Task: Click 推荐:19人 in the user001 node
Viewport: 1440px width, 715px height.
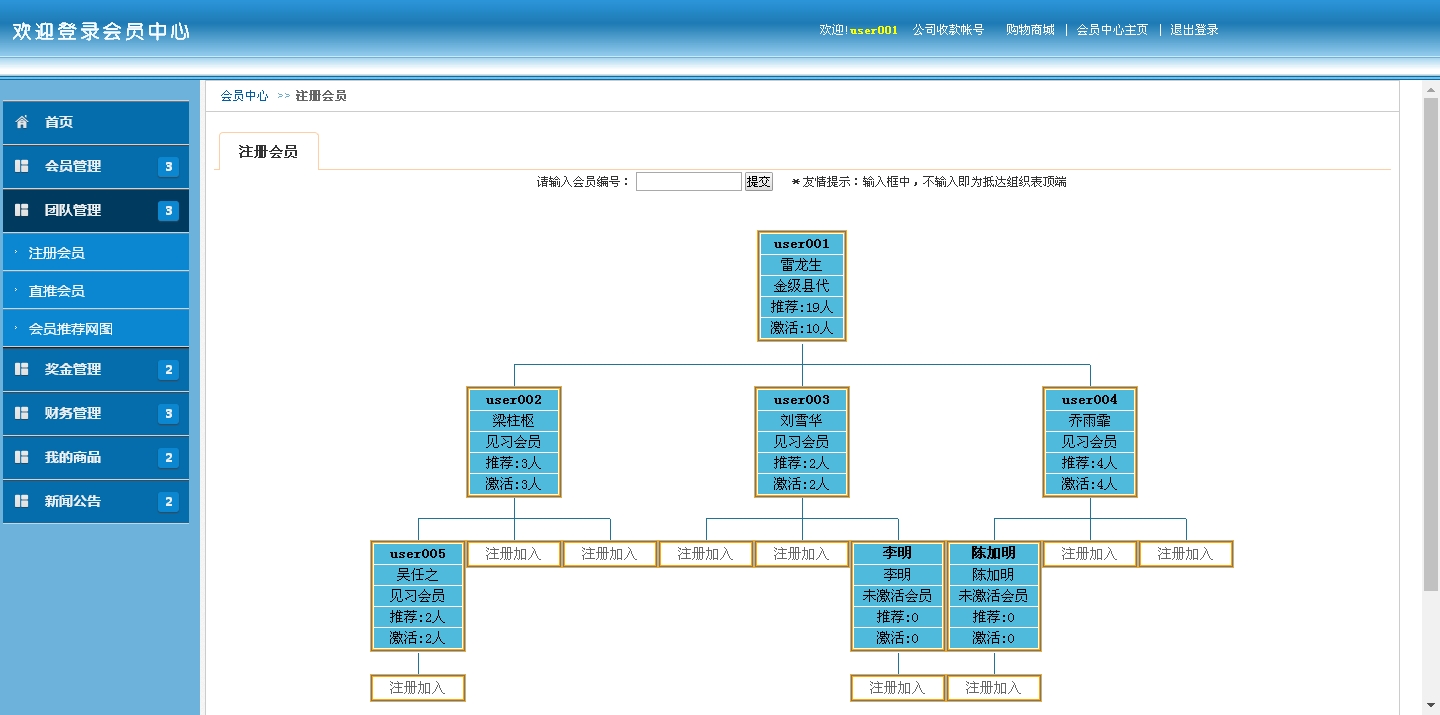Action: pos(802,307)
